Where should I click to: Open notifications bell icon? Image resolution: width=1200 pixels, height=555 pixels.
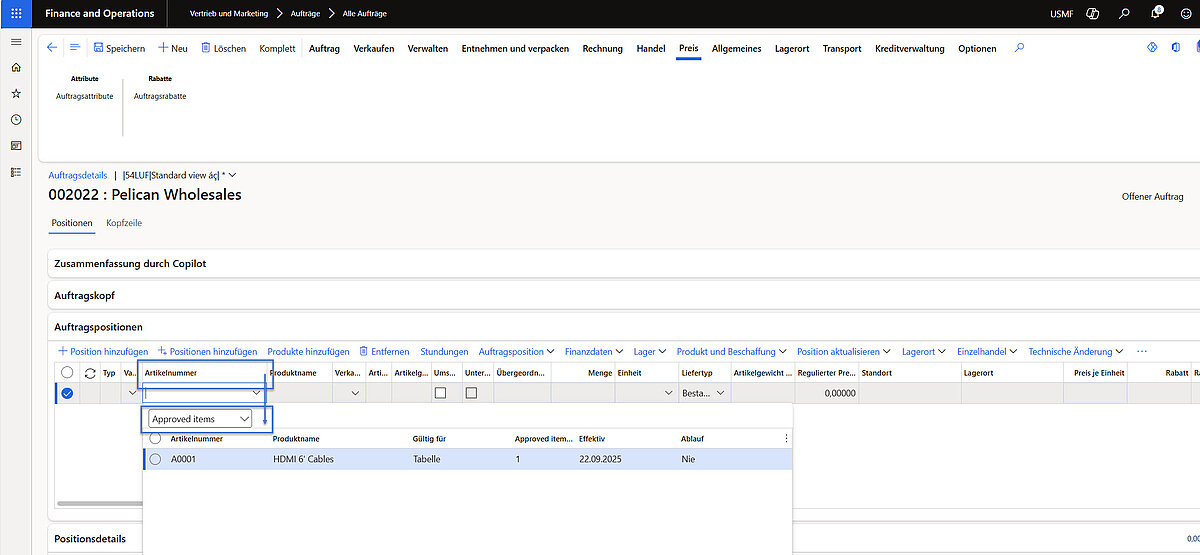(x=1156, y=14)
